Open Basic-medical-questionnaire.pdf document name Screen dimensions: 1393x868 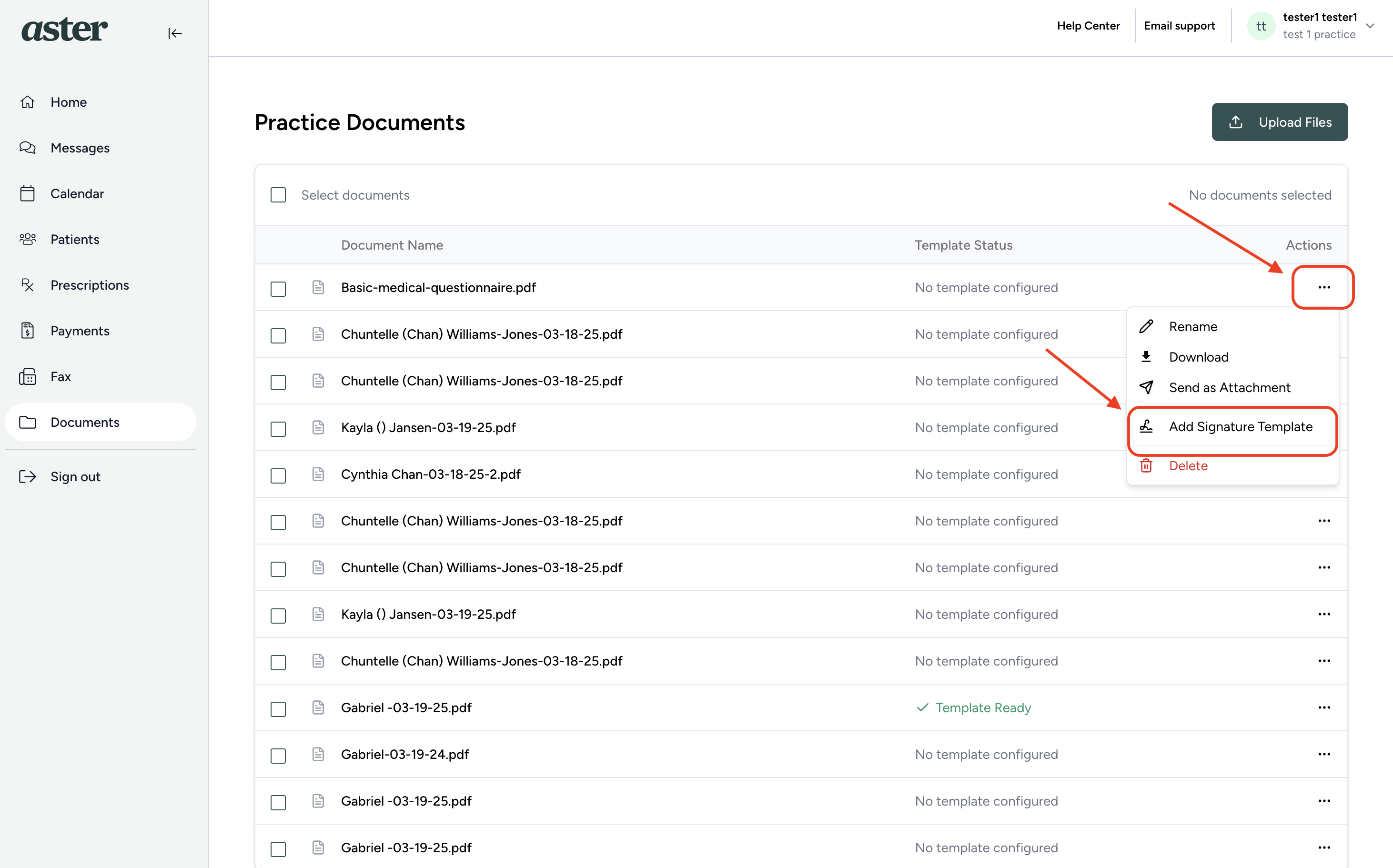[x=438, y=287]
